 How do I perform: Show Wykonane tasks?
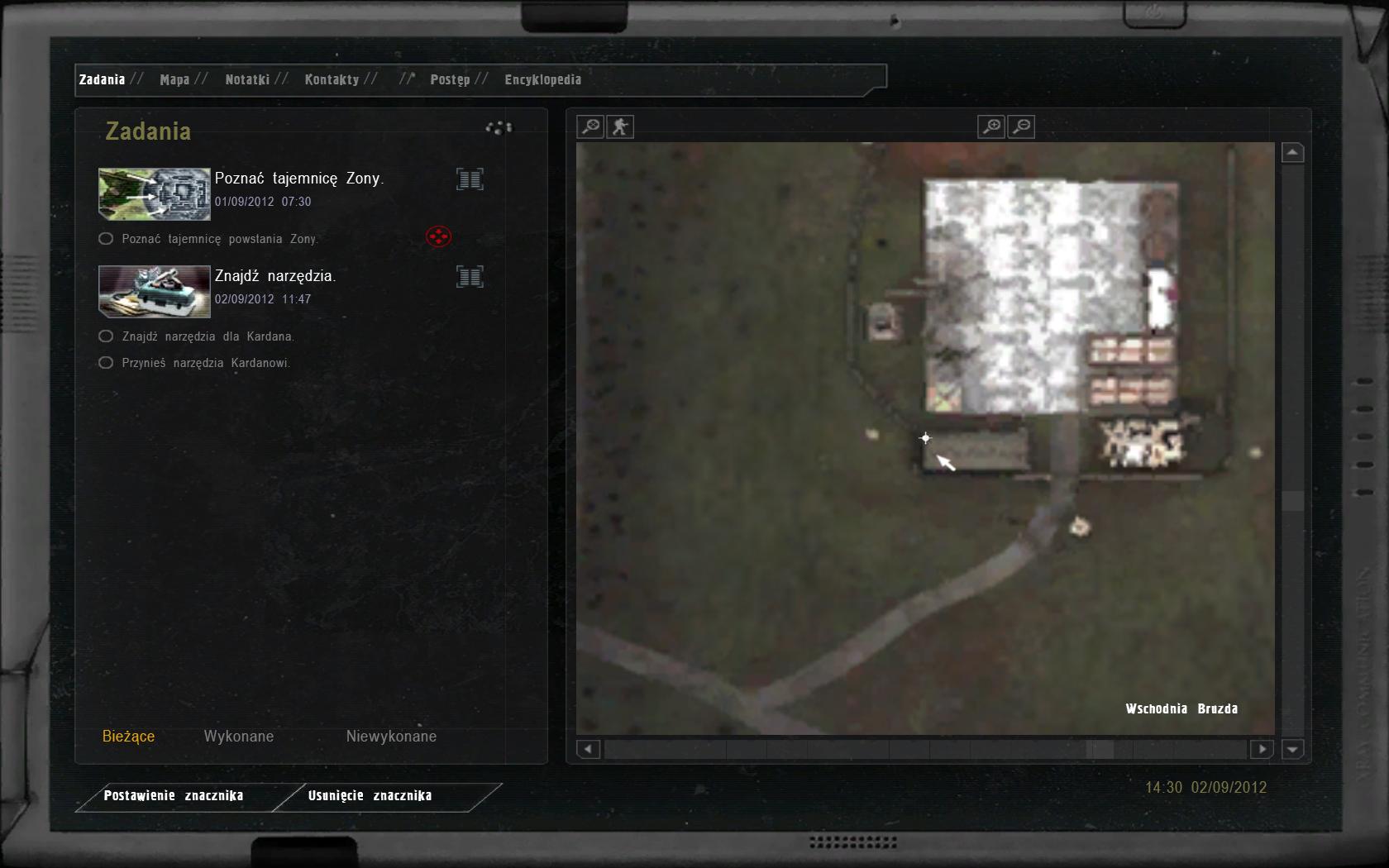coord(239,737)
